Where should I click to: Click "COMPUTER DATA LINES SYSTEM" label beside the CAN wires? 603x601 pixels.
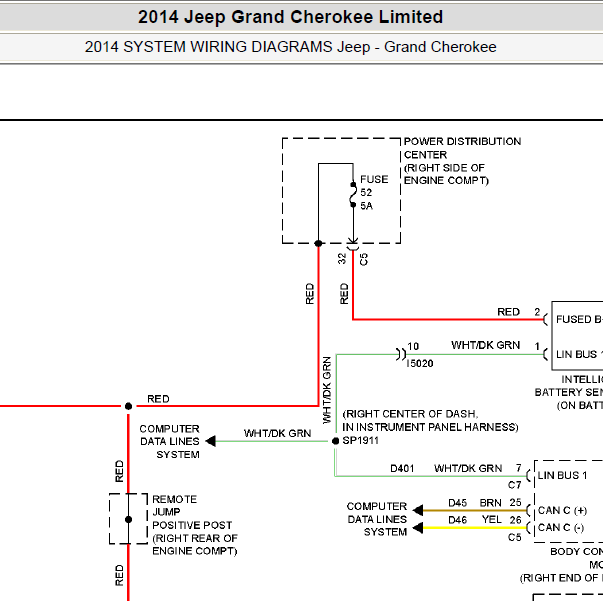[377, 519]
